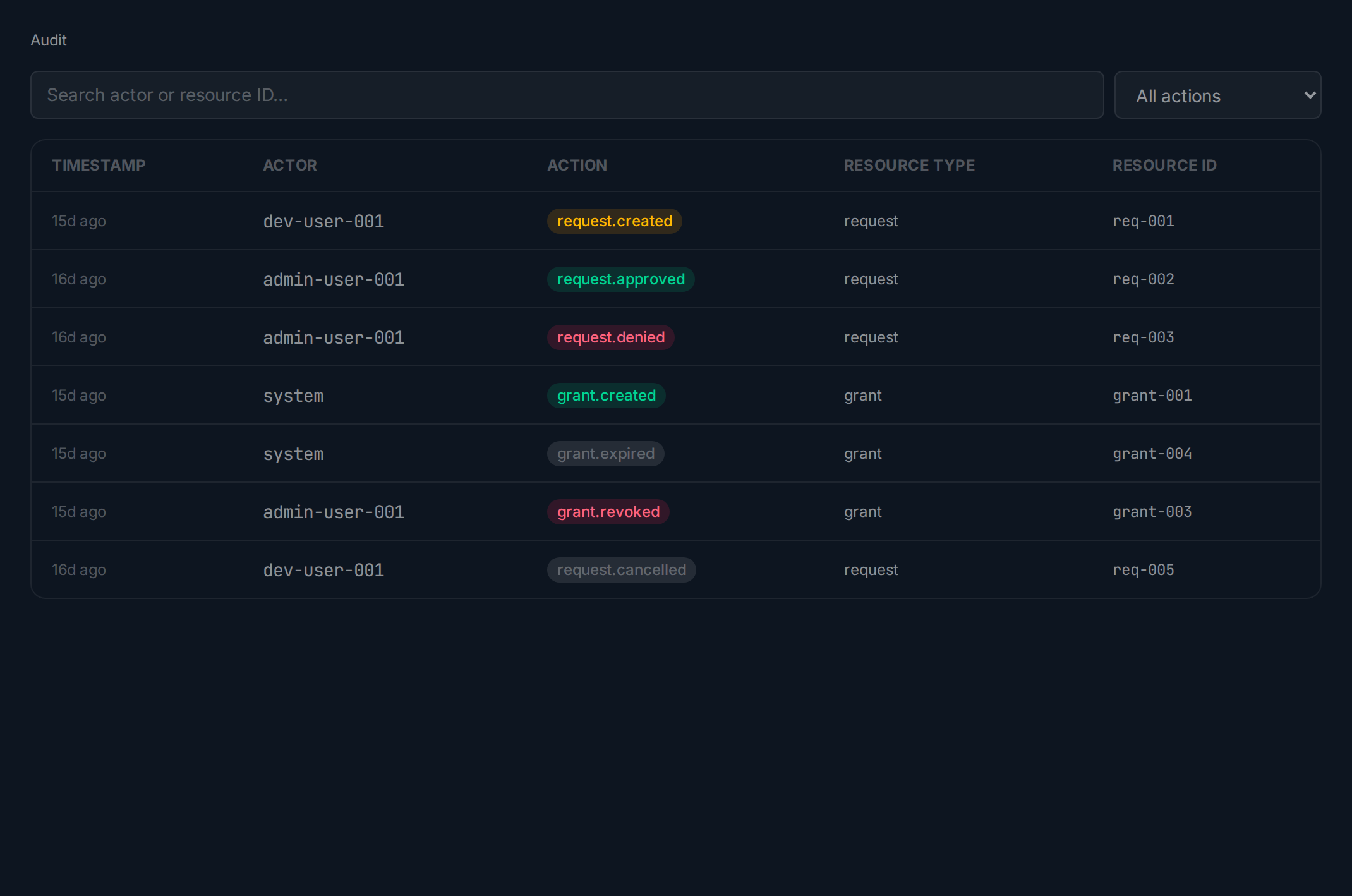Click resource type grant in grant-004 row
The width and height of the screenshot is (1352, 896).
[862, 454]
